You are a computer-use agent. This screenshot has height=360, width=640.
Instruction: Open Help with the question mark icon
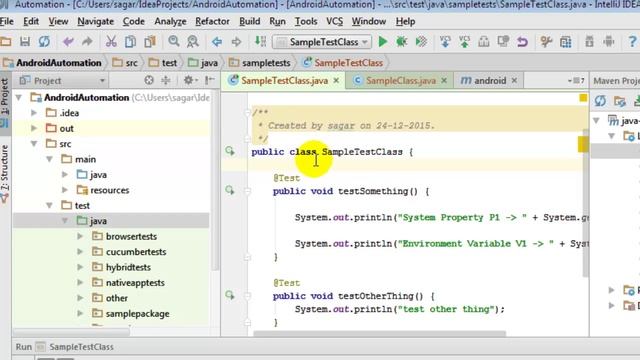tap(632, 42)
